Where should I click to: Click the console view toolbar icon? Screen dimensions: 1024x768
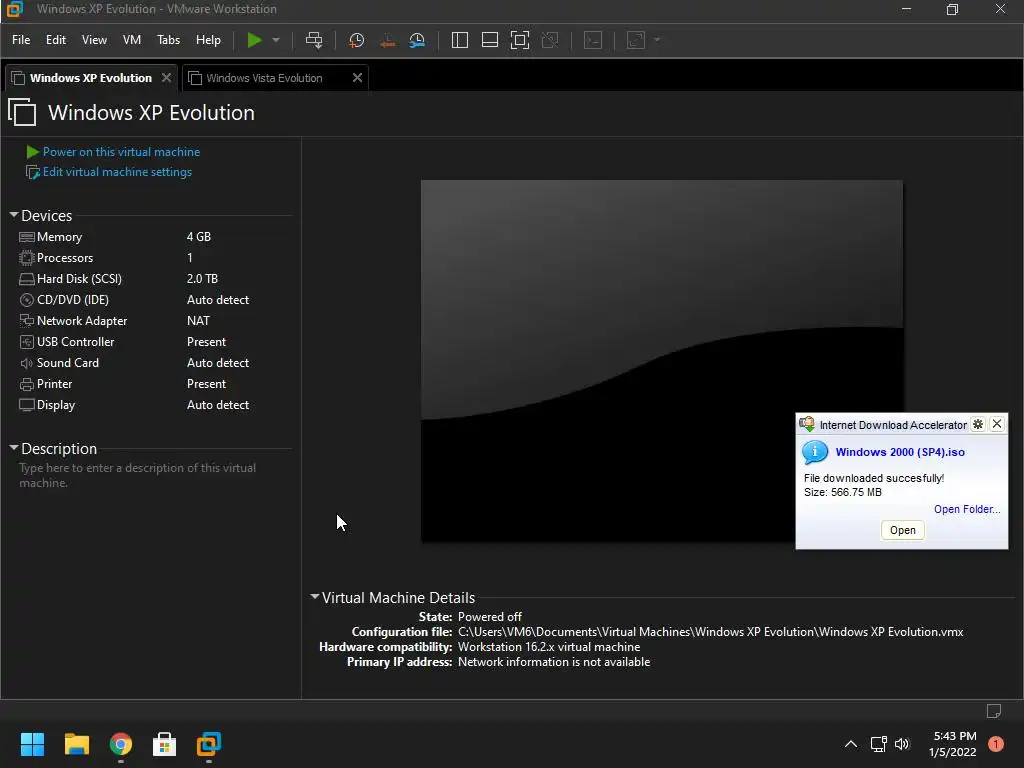click(x=593, y=40)
